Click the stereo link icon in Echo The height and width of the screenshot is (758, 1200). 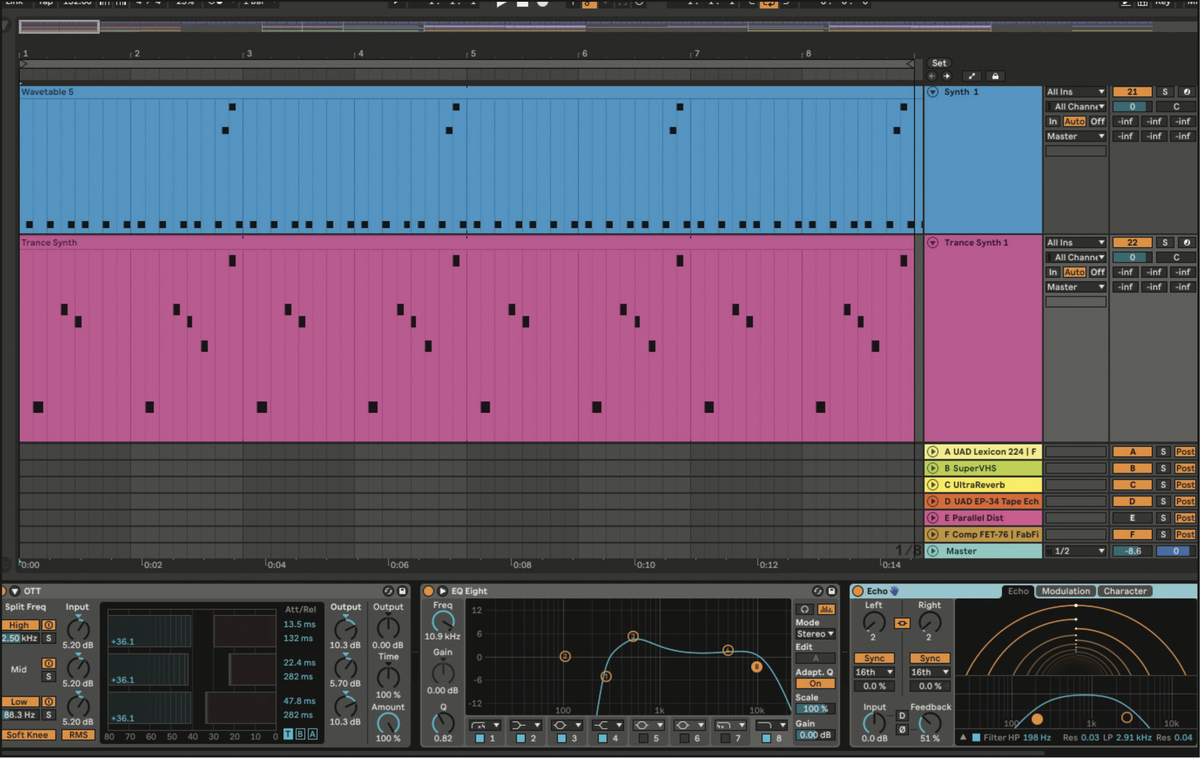(x=904, y=623)
